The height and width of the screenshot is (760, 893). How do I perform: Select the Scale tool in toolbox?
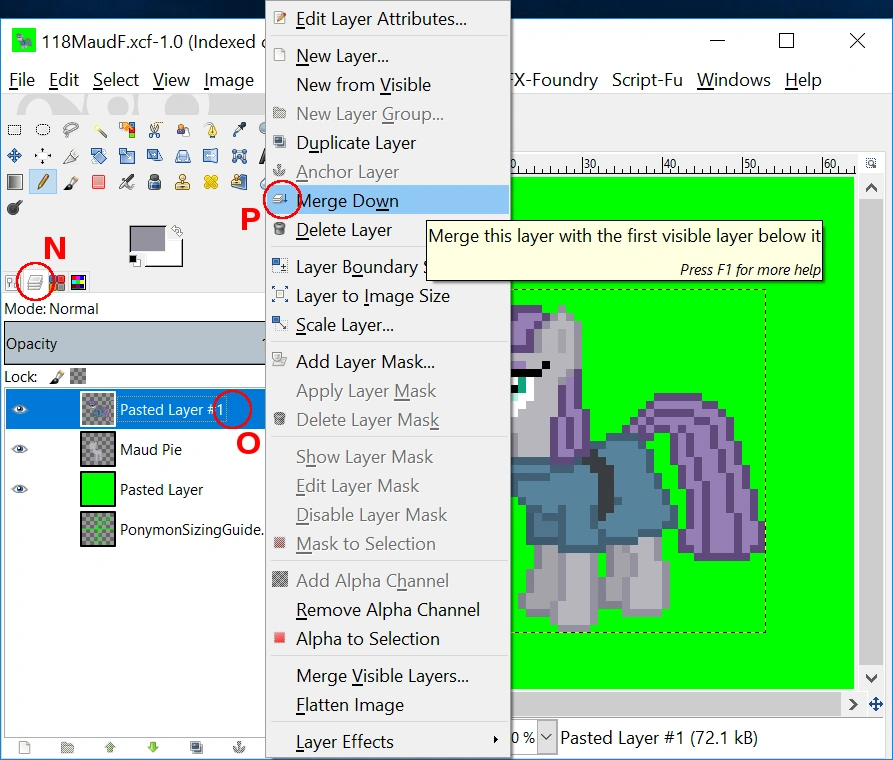click(127, 156)
